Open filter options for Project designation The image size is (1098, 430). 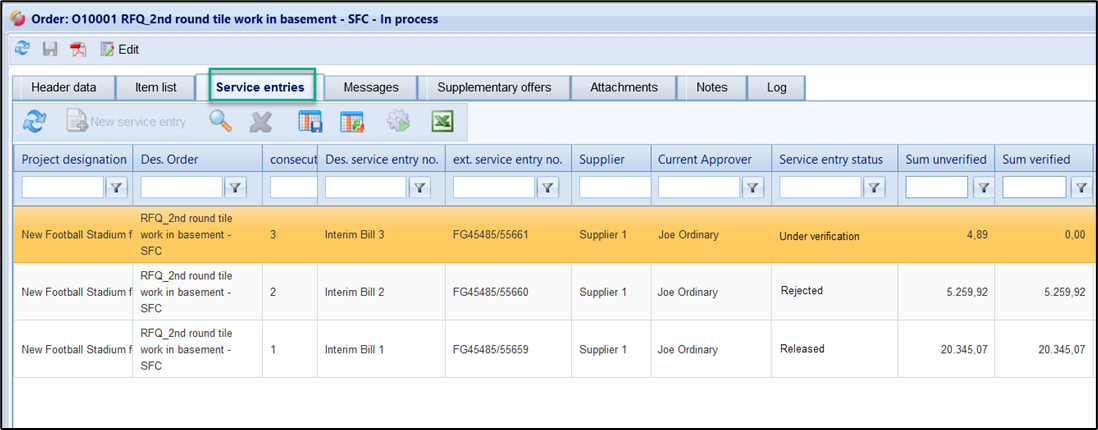pyautogui.click(x=116, y=187)
